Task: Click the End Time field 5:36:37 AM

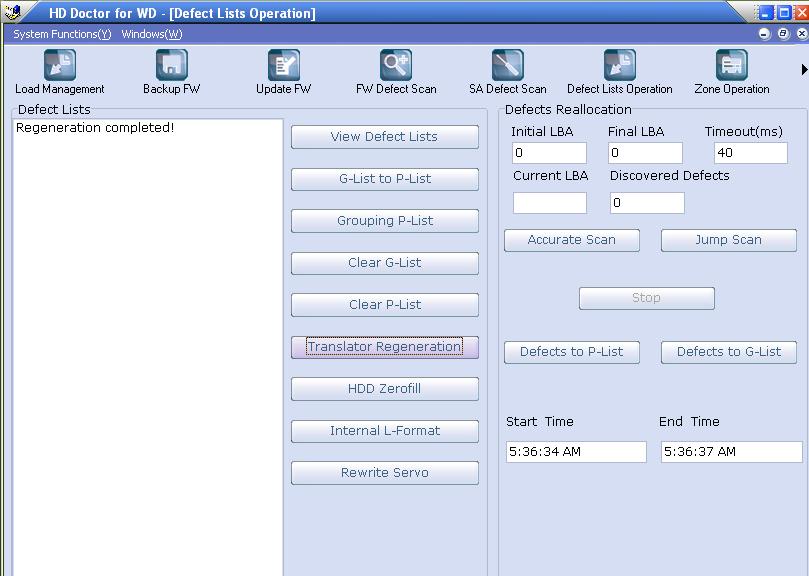Action: (732, 452)
